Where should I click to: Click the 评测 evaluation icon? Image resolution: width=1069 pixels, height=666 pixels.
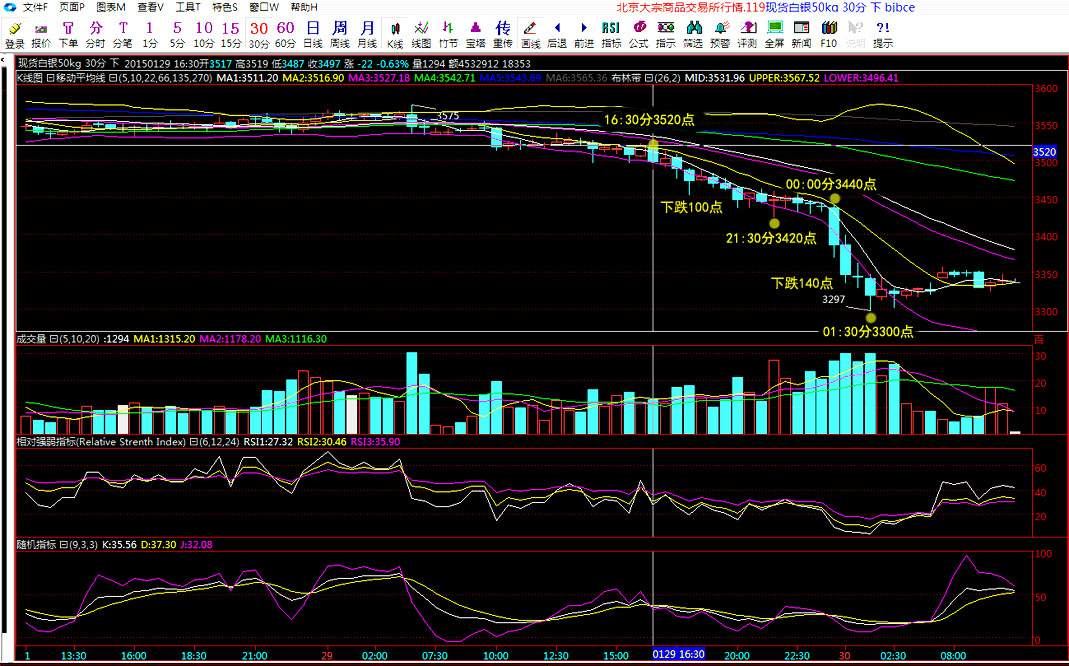click(747, 35)
